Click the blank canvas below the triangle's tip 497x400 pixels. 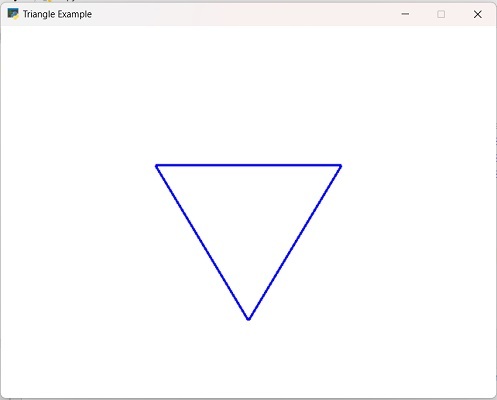(248, 358)
